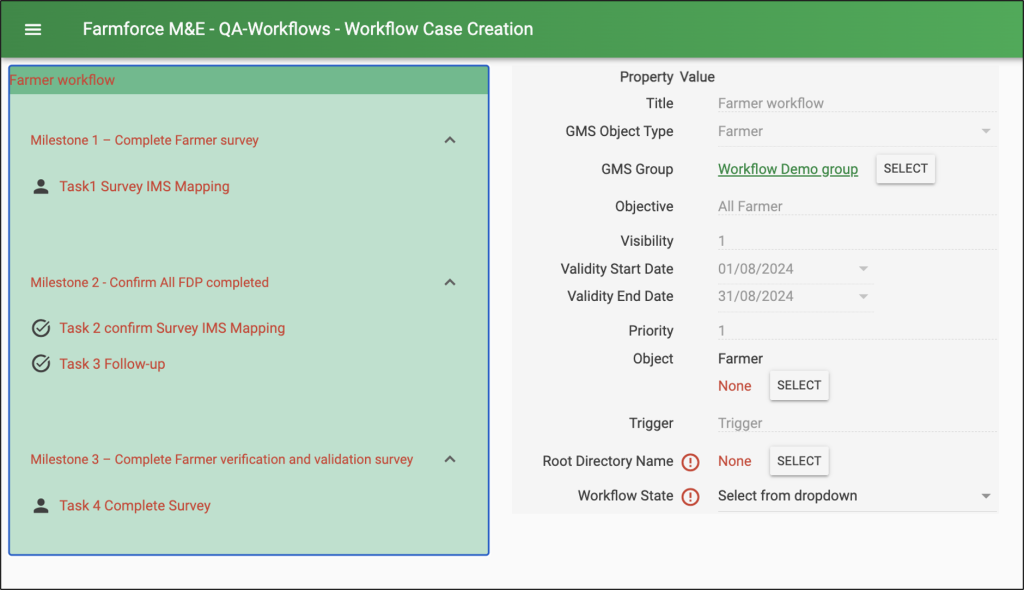Open the Workflow State dropdown

(x=983, y=495)
